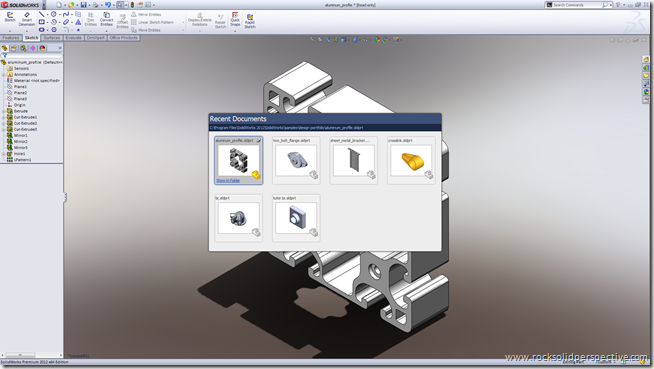Image resolution: width=654 pixels, height=369 pixels.
Task: Open the DimXpertManager tab icon
Action: (x=33, y=48)
